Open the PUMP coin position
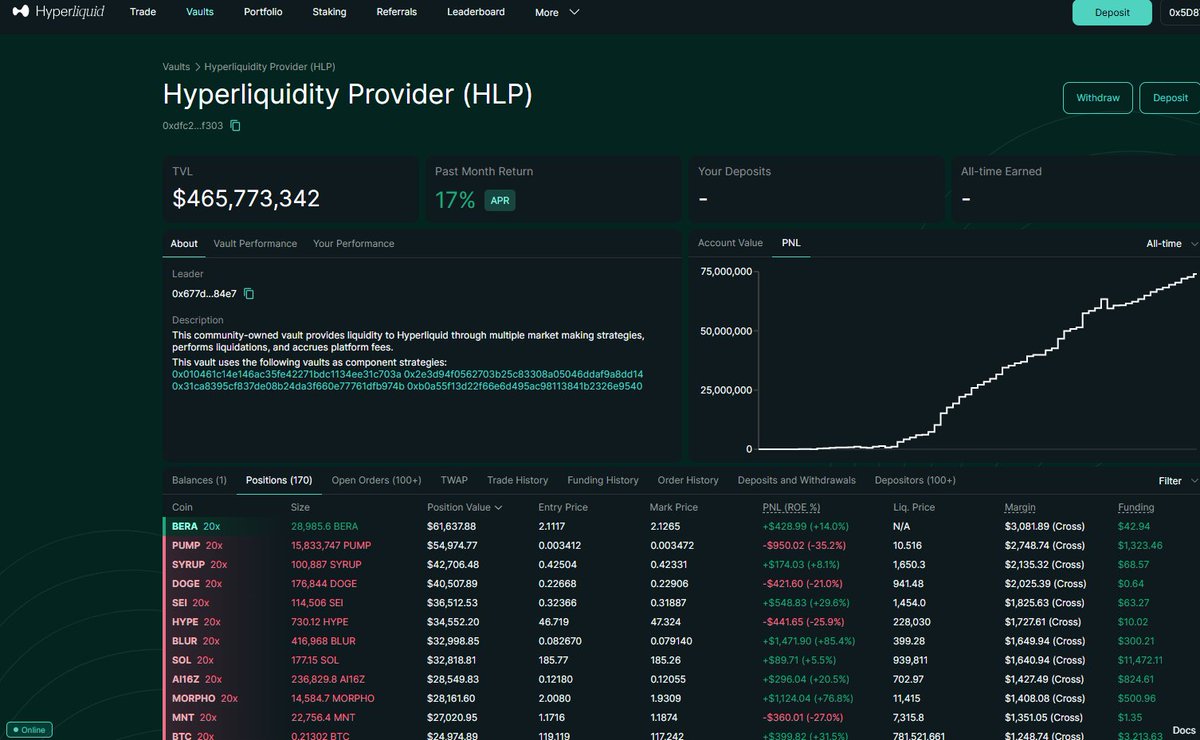Image resolution: width=1200 pixels, height=740 pixels. point(187,545)
